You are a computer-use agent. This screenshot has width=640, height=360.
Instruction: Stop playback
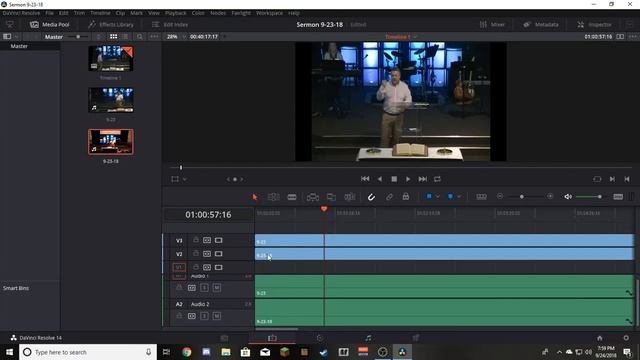click(x=394, y=179)
